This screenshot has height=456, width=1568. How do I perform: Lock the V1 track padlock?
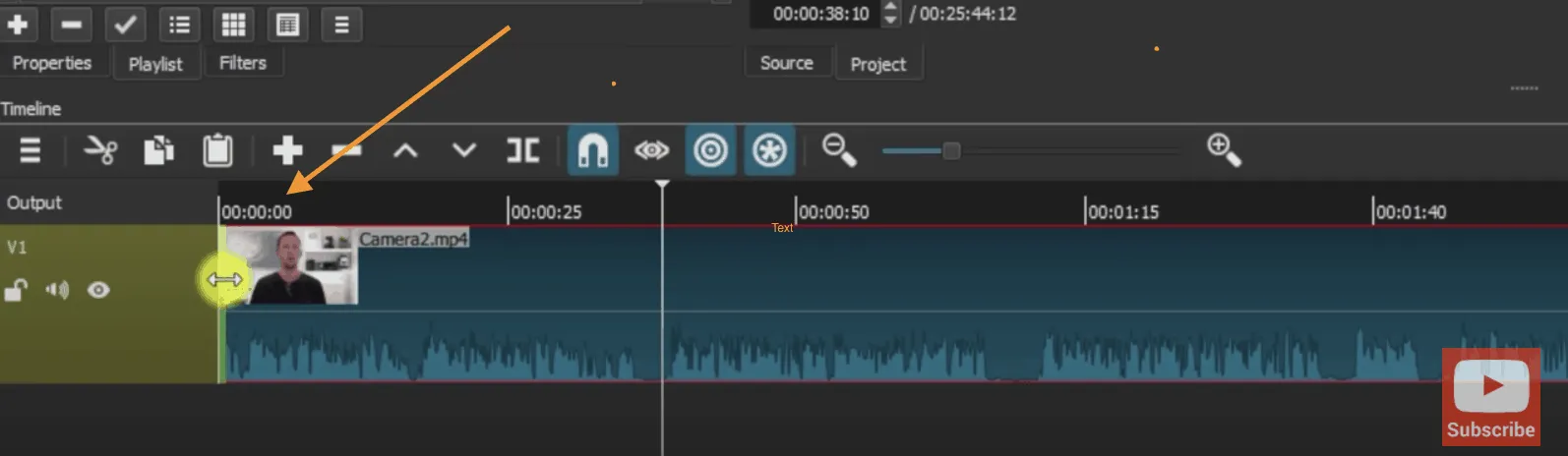[16, 290]
